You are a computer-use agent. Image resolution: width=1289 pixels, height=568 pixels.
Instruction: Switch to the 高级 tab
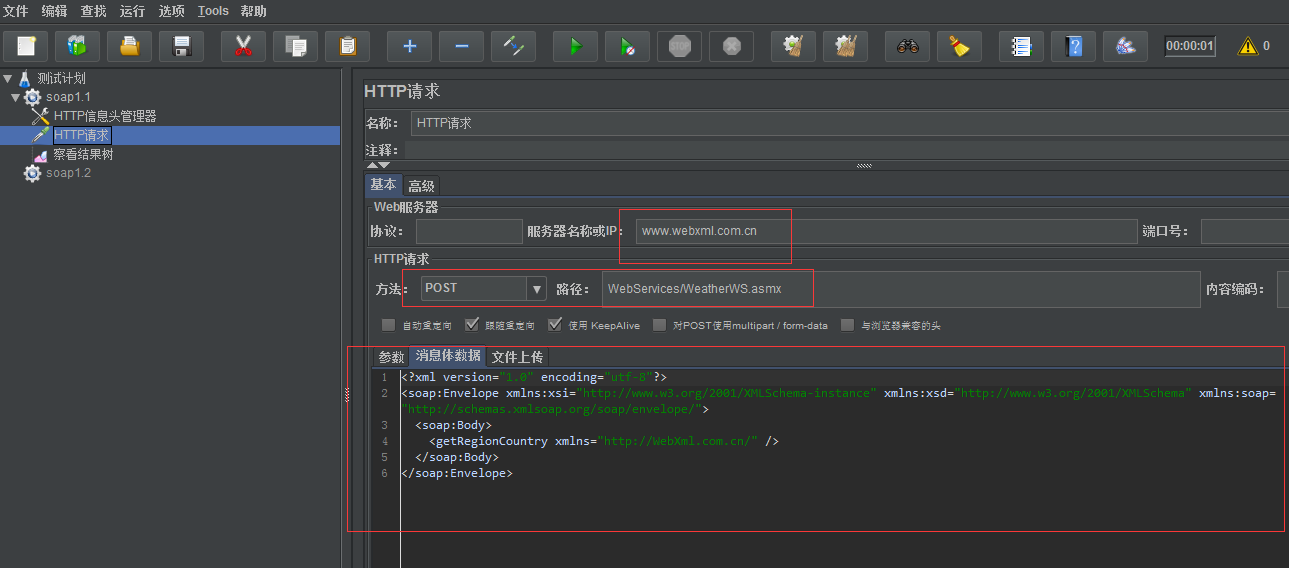click(421, 186)
